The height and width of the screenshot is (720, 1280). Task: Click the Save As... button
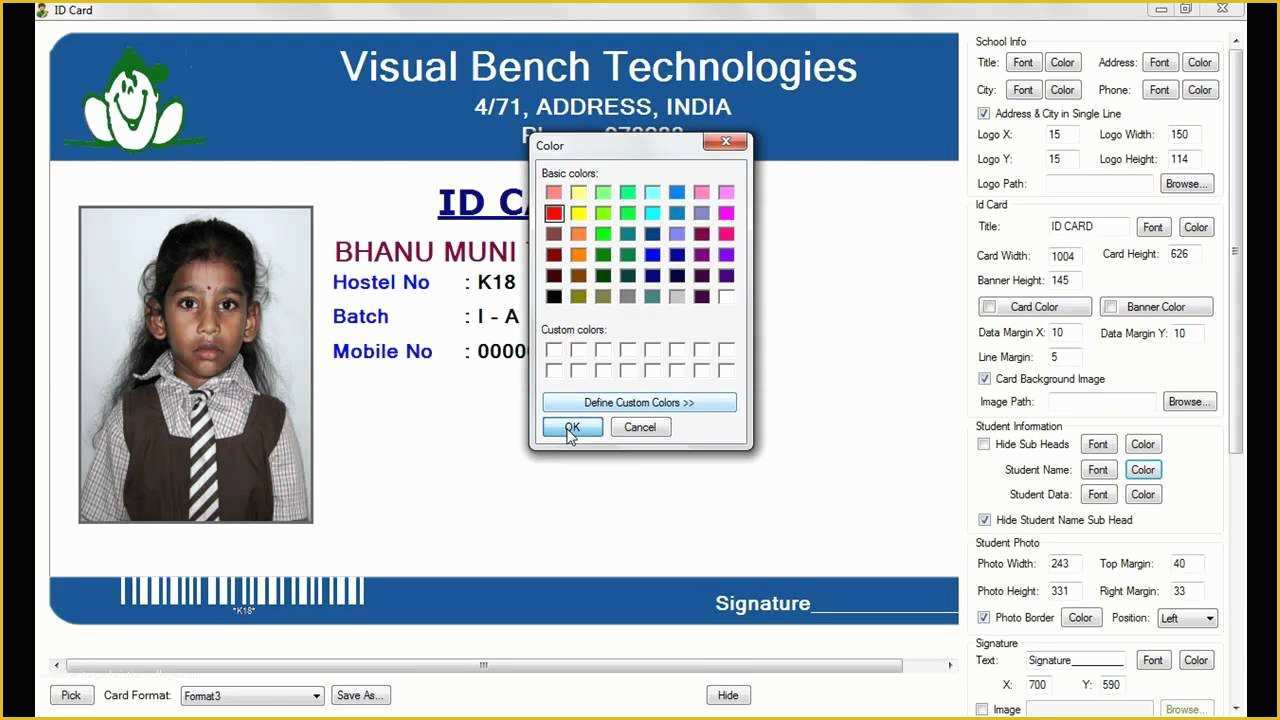point(361,695)
